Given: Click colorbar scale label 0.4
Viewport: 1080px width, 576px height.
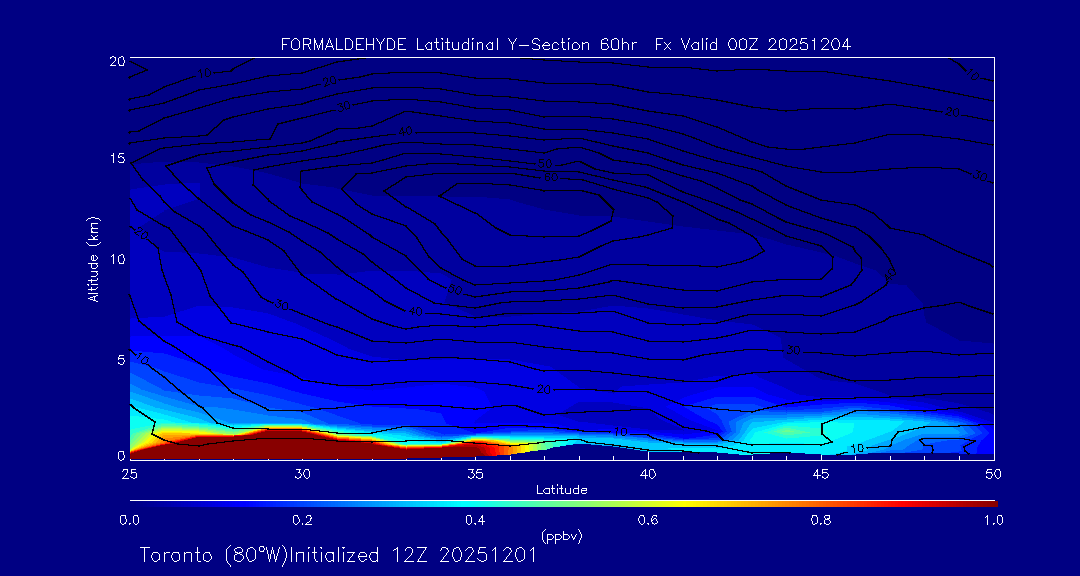Looking at the screenshot, I should 475,521.
